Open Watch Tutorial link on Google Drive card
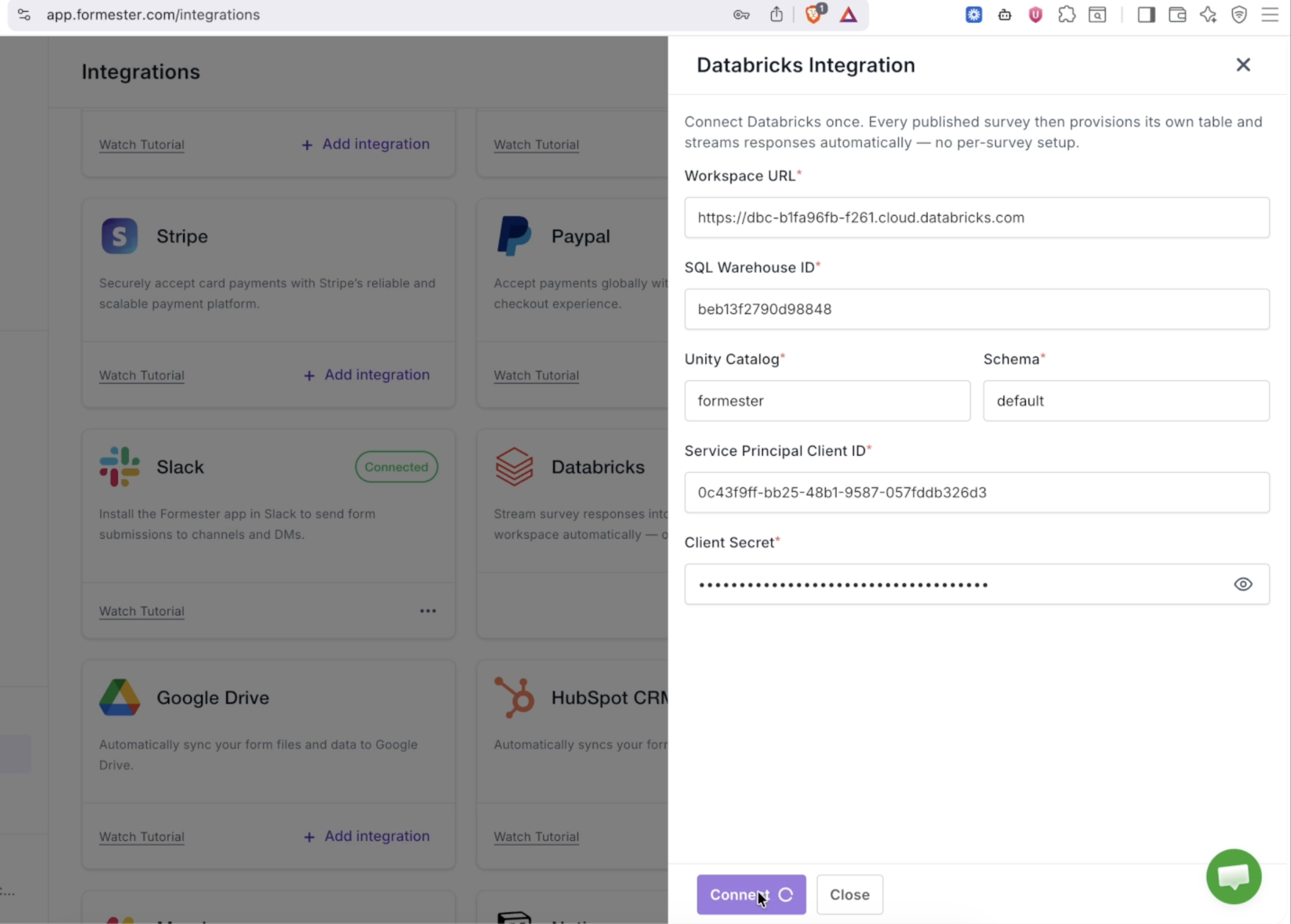1291x924 pixels. (x=142, y=837)
